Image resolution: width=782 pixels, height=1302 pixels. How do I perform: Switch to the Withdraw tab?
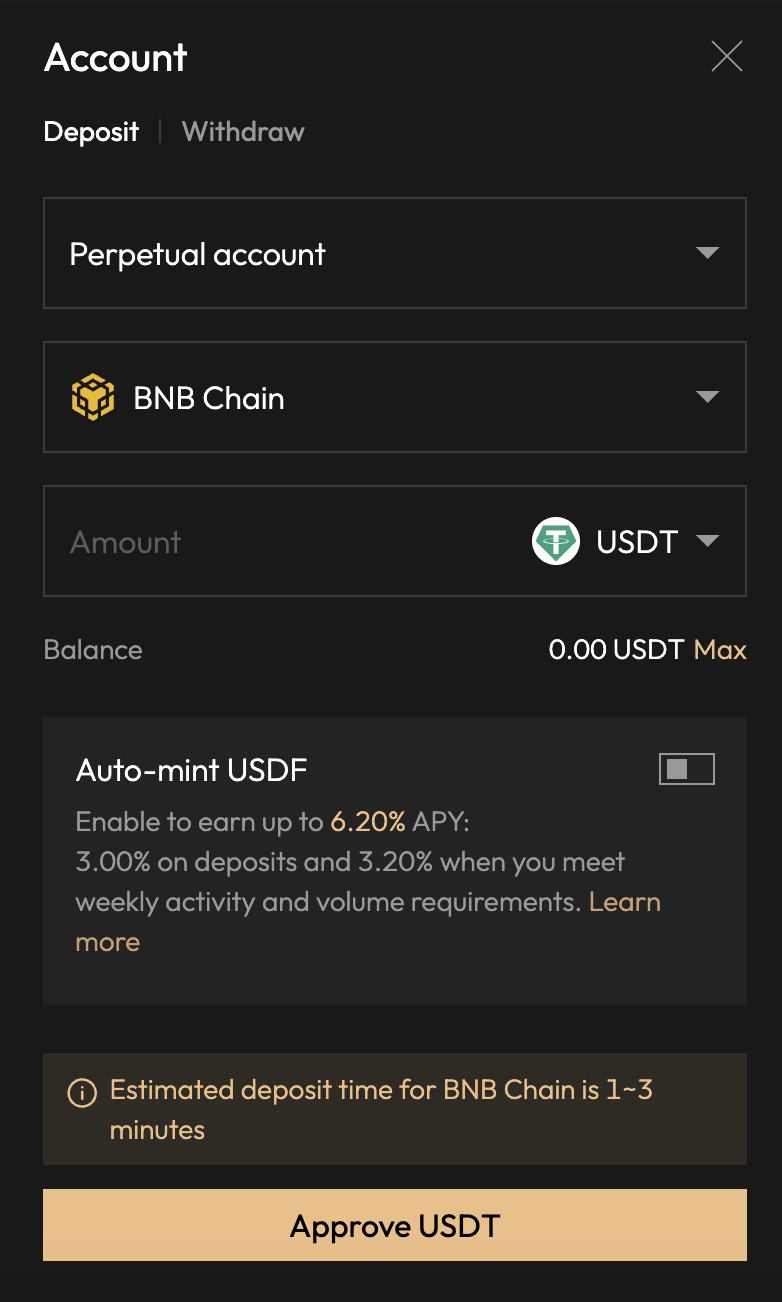[x=243, y=132]
